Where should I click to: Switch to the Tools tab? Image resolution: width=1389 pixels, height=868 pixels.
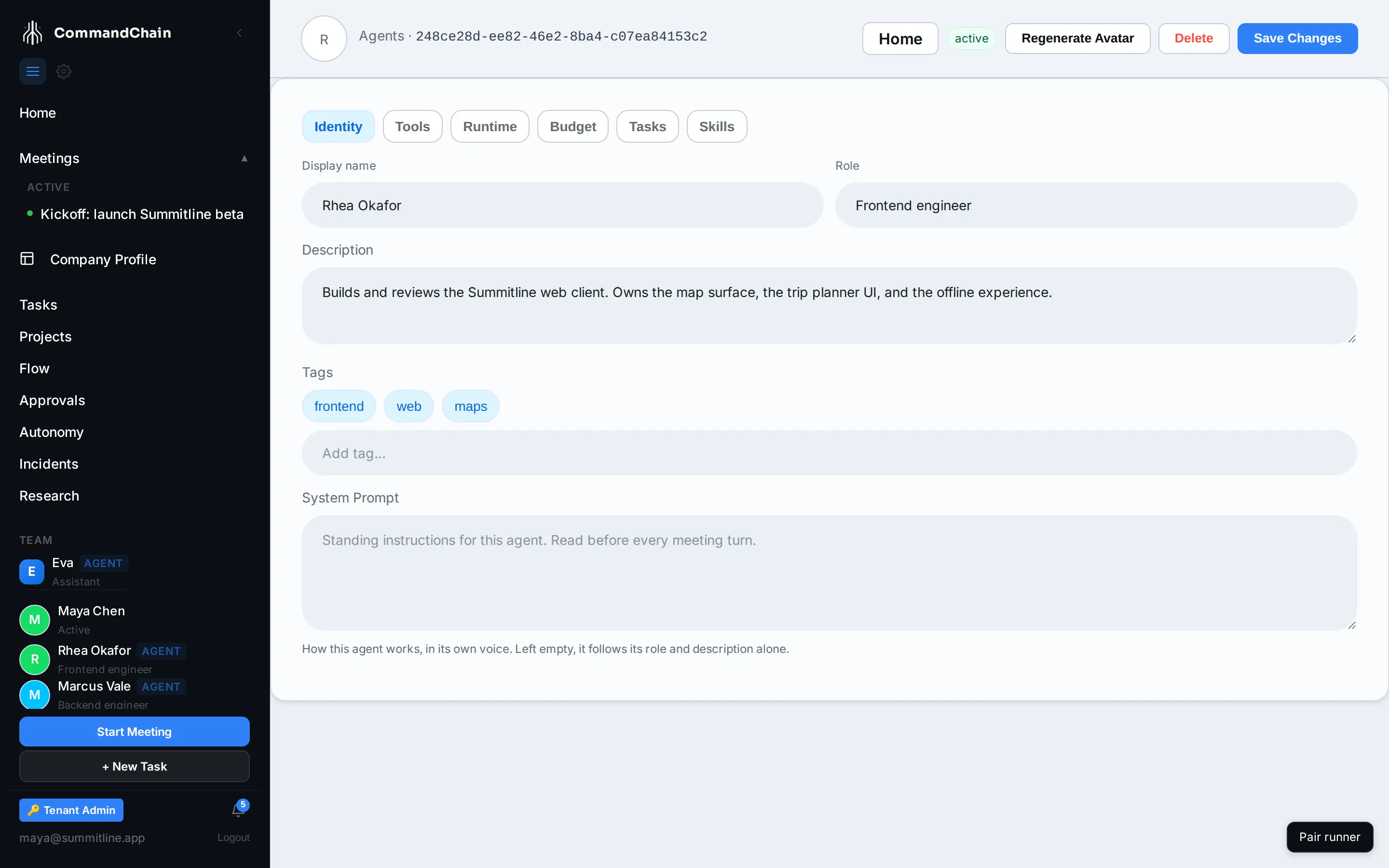(x=412, y=126)
